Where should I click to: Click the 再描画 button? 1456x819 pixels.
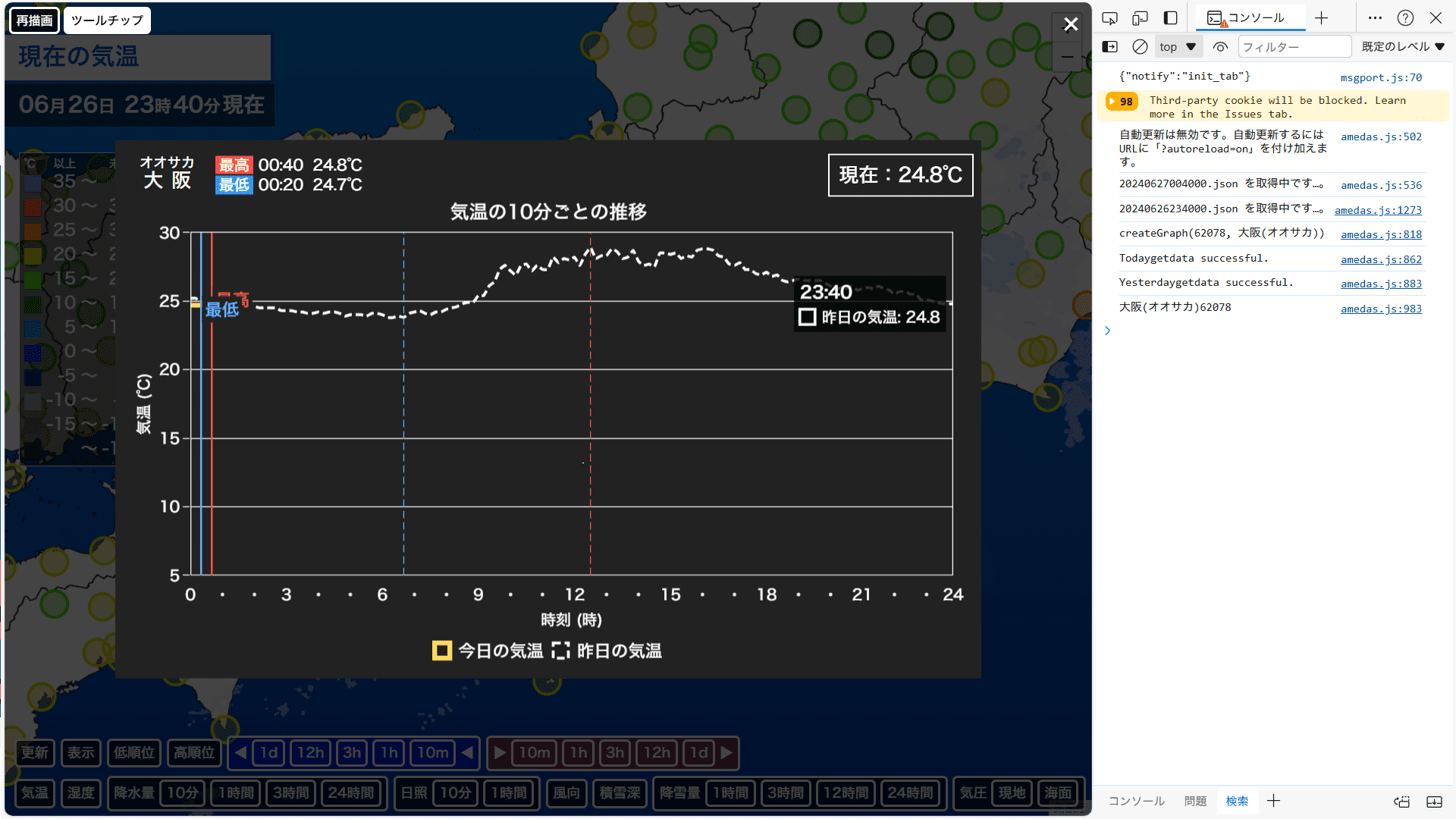[35, 20]
